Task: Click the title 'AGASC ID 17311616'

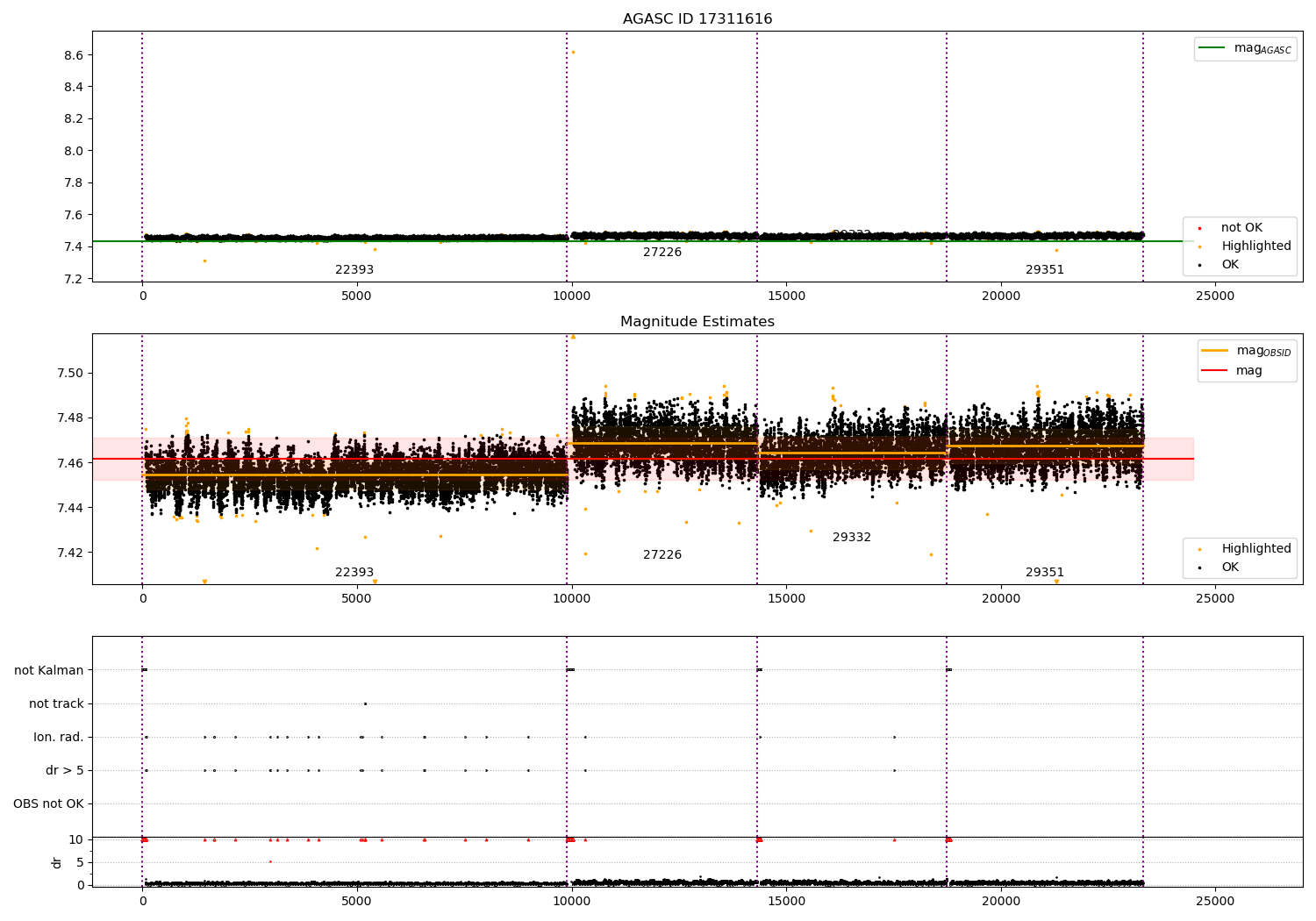Action: (697, 19)
